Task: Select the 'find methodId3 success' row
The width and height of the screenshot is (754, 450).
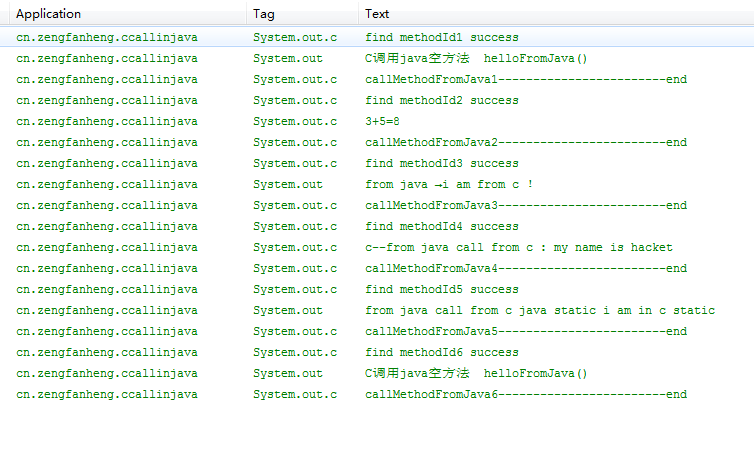Action: (377, 163)
